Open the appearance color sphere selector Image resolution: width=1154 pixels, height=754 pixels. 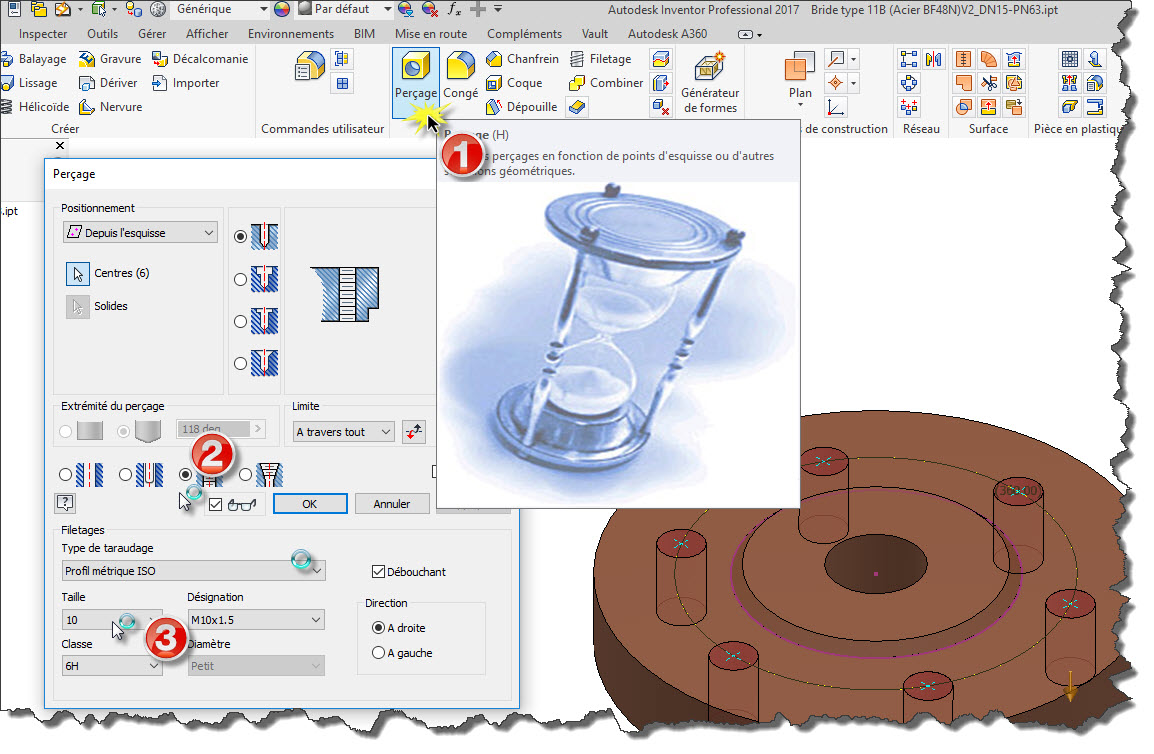coord(281,9)
